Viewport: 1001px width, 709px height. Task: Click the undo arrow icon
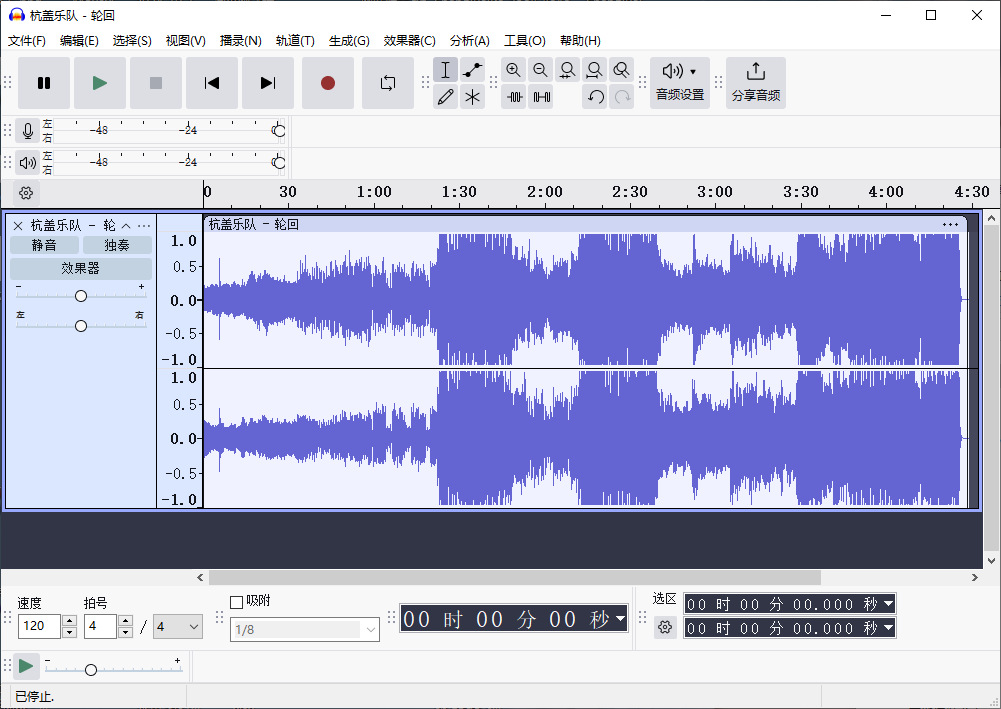pos(595,97)
